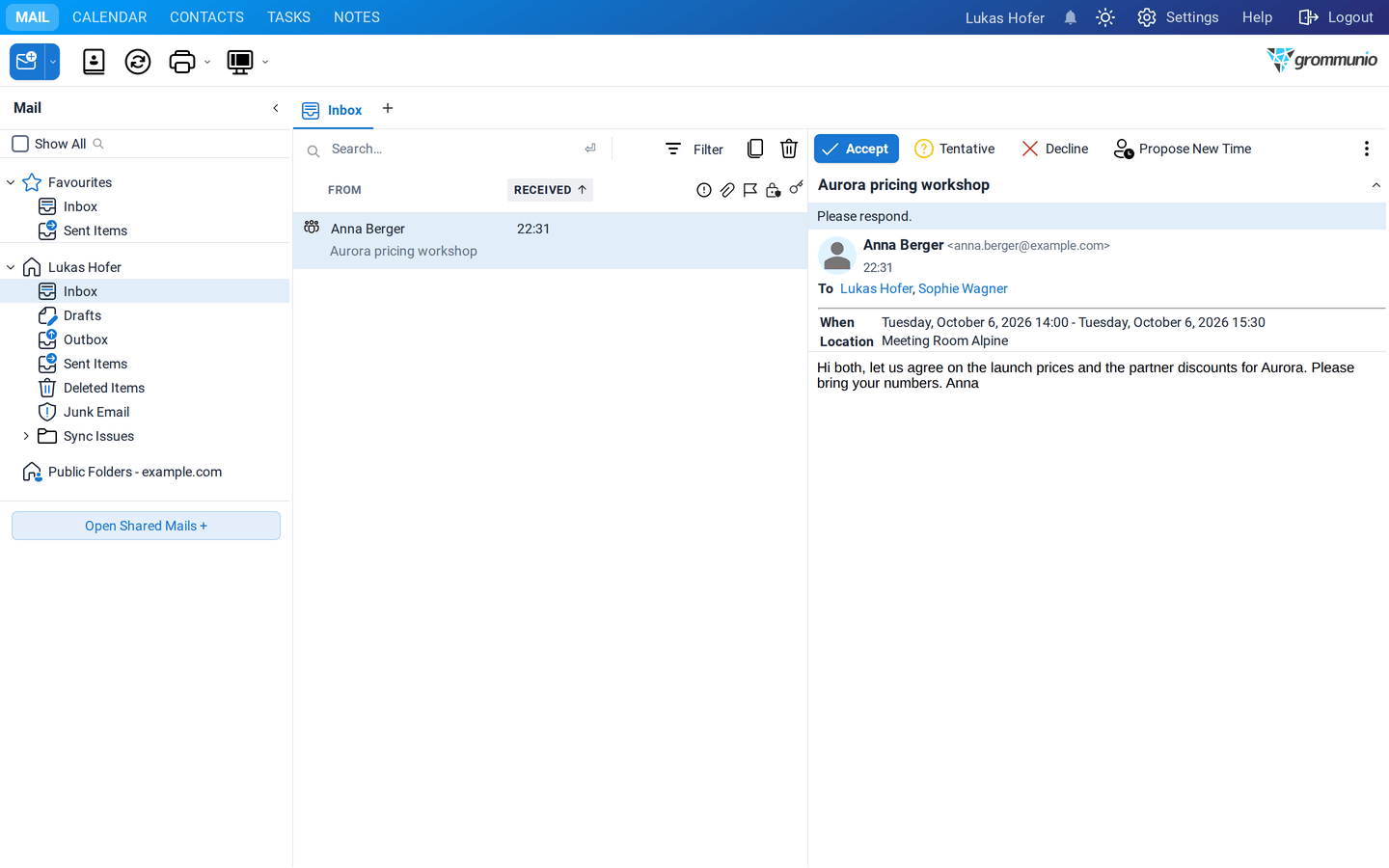The width and height of the screenshot is (1389, 868).
Task: Open the address book icon
Action: point(94,62)
